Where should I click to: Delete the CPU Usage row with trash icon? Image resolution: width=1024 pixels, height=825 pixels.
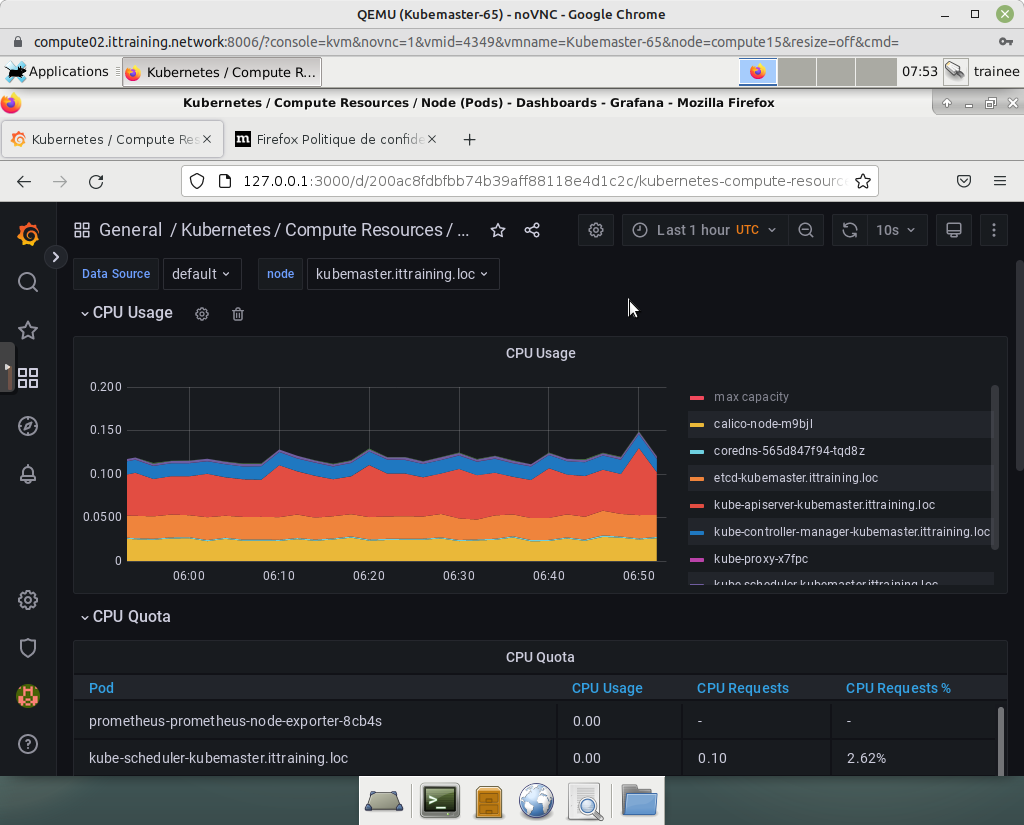coord(238,314)
